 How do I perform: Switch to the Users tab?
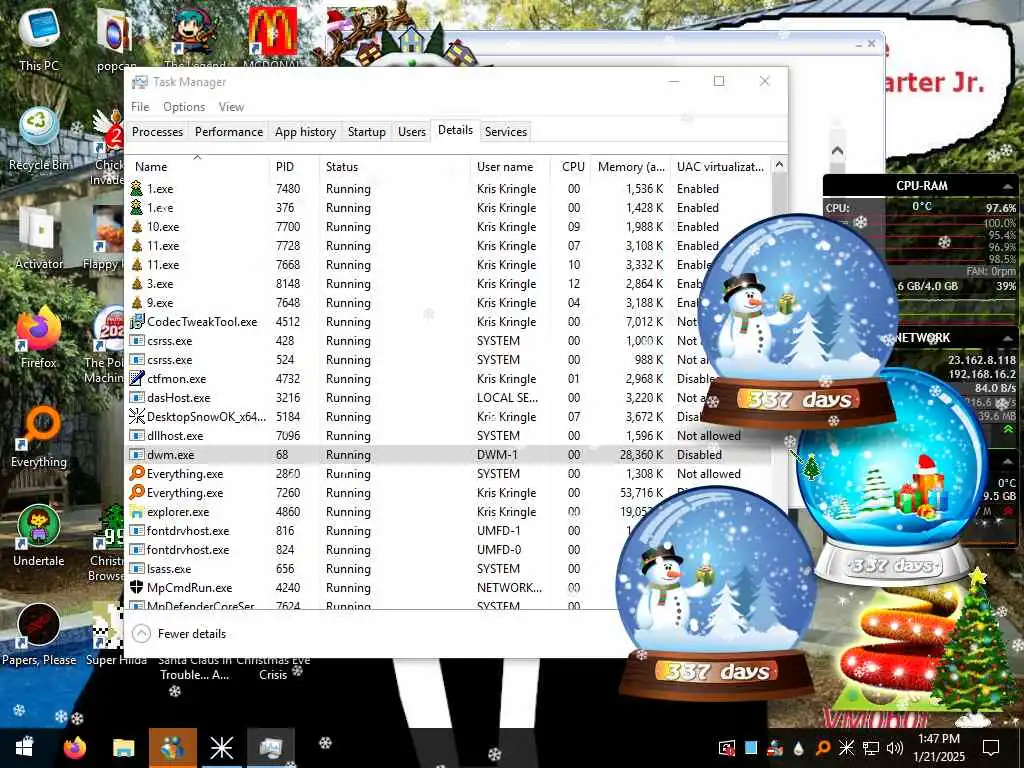pyautogui.click(x=411, y=132)
